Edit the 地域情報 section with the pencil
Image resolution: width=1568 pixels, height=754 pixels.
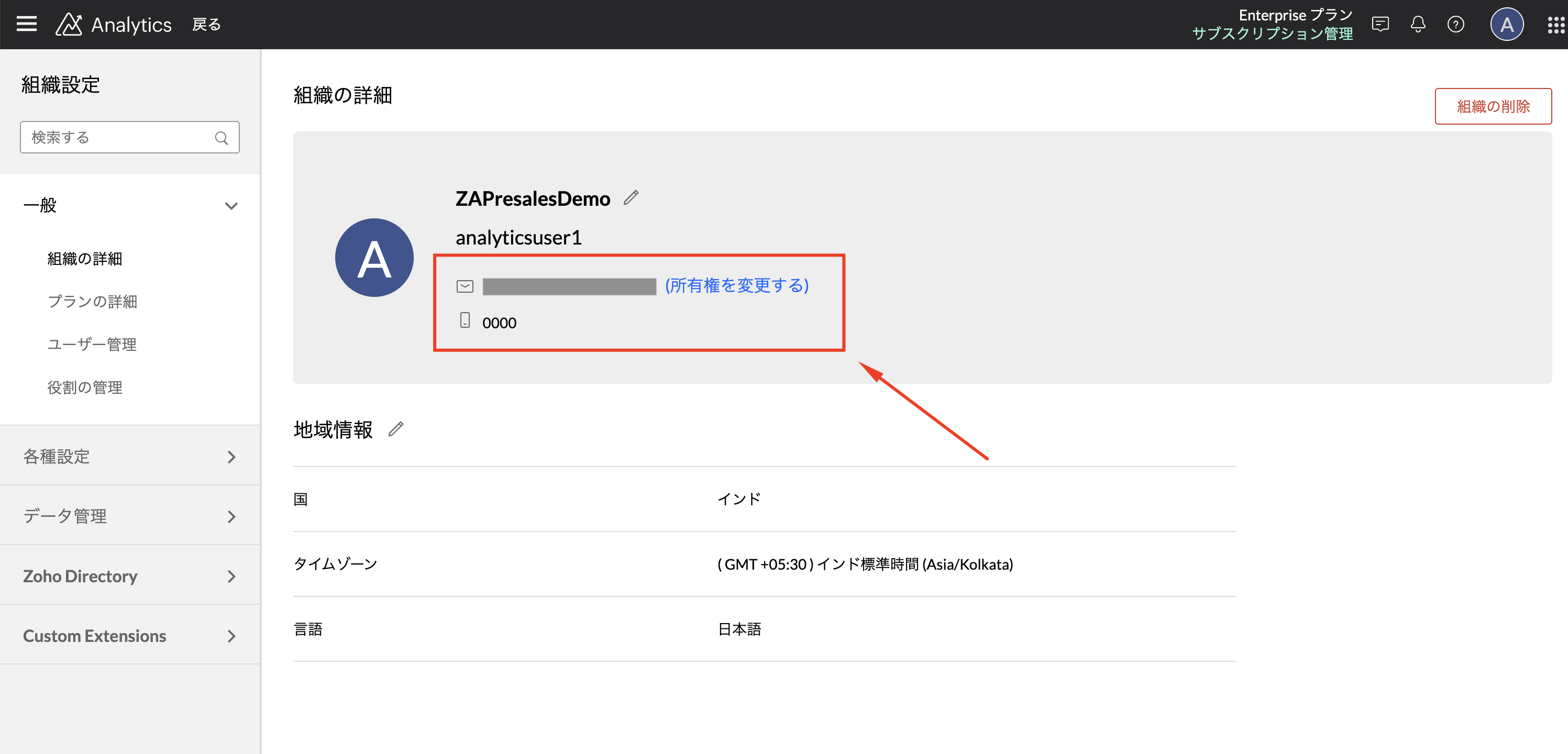[x=395, y=430]
